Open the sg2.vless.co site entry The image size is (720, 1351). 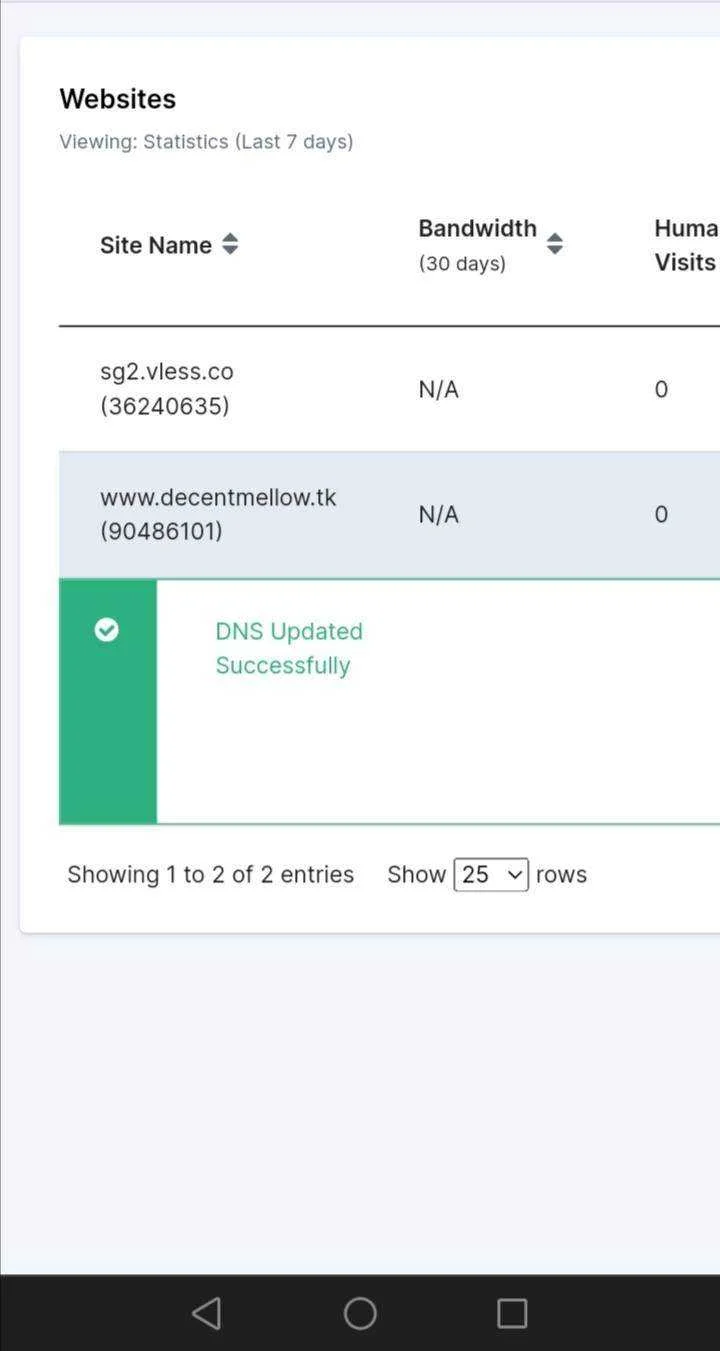[167, 371]
